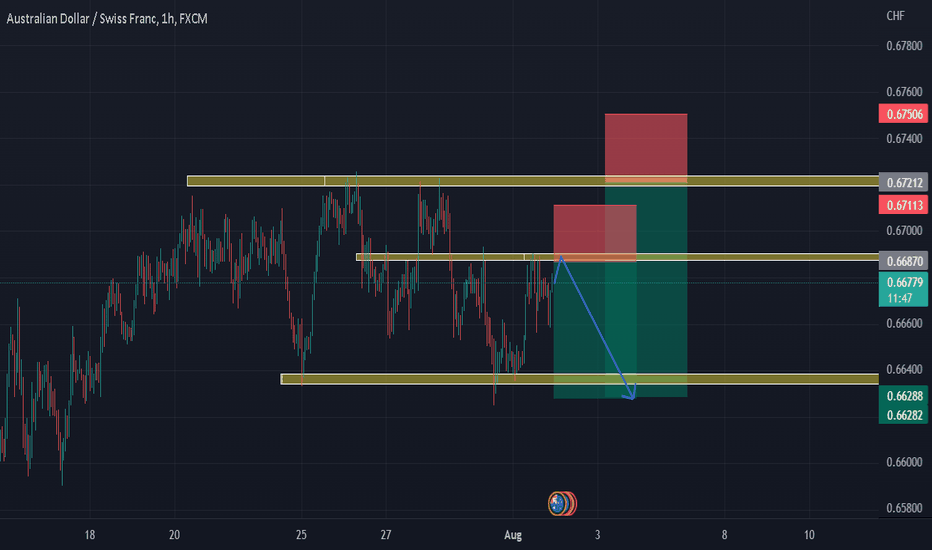Click the 27 date label on time axis
932x550 pixels.
coord(386,535)
